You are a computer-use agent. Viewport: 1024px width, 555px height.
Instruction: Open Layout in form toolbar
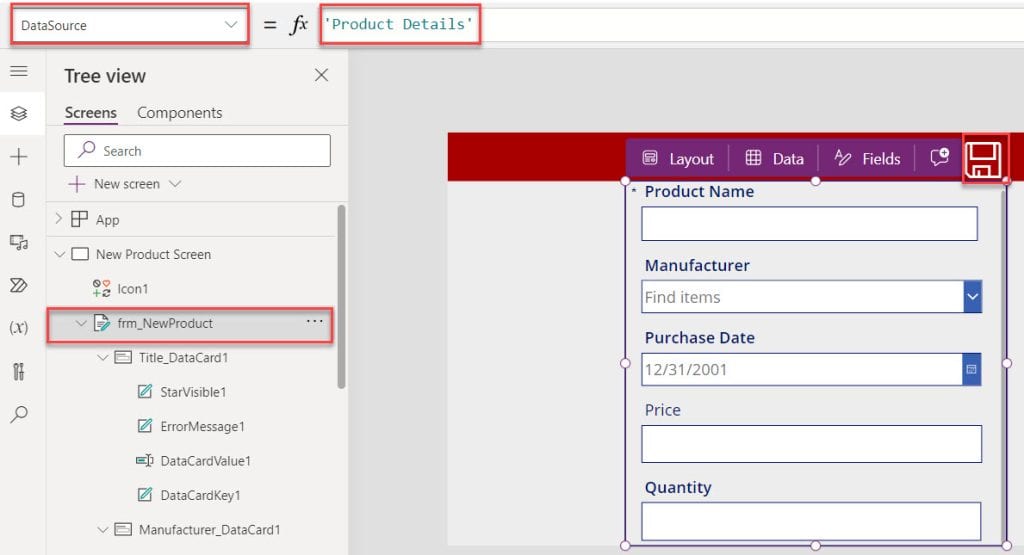[x=678, y=159]
